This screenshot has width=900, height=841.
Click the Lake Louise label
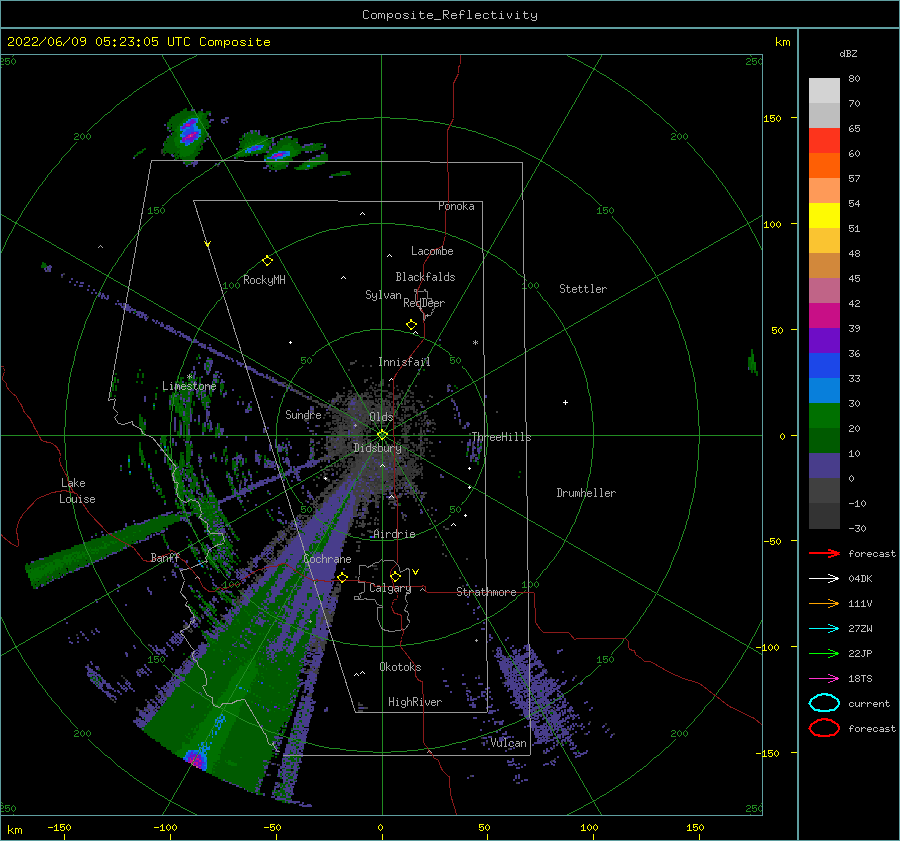coord(77,491)
